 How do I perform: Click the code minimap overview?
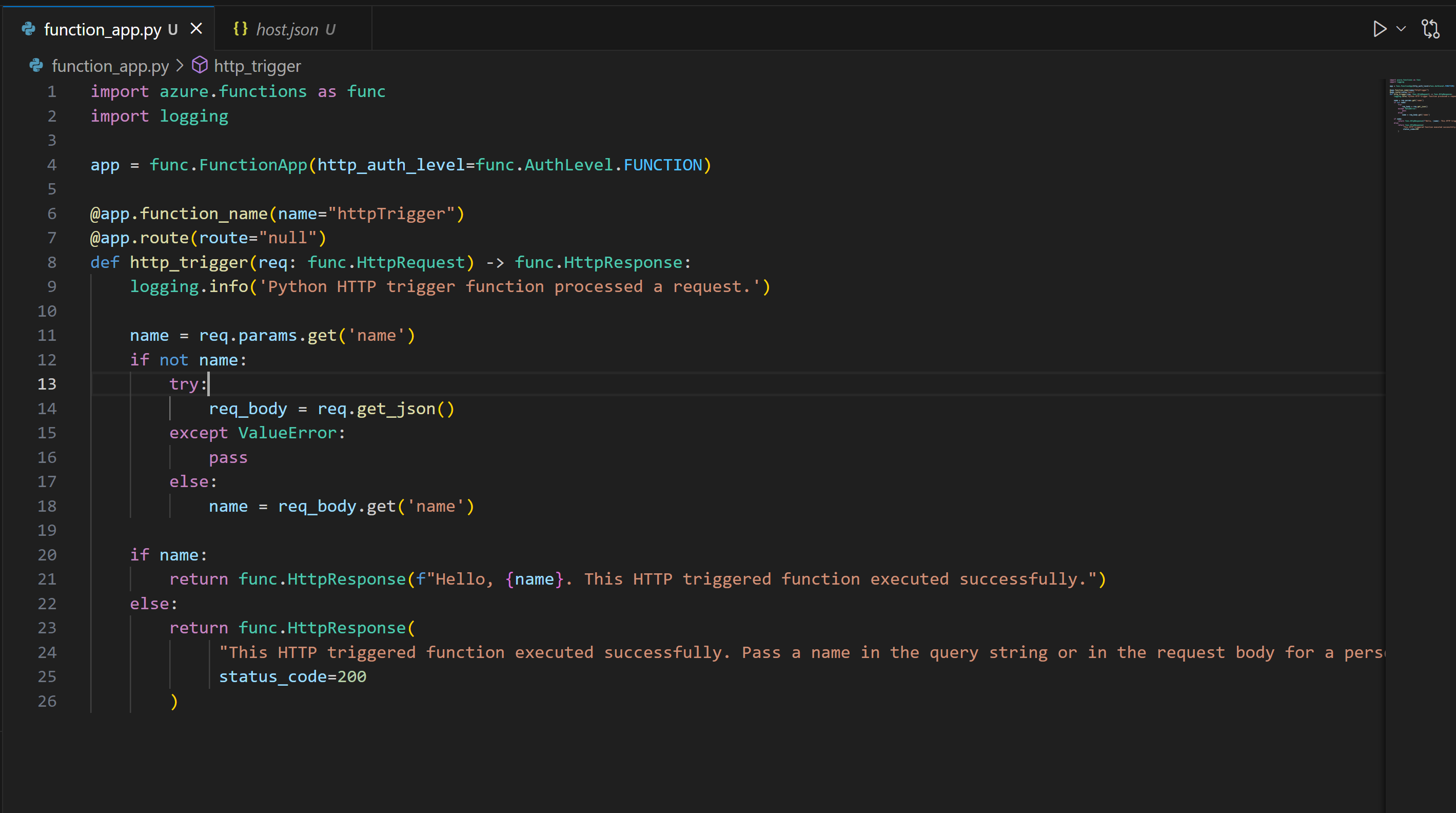[1421, 106]
